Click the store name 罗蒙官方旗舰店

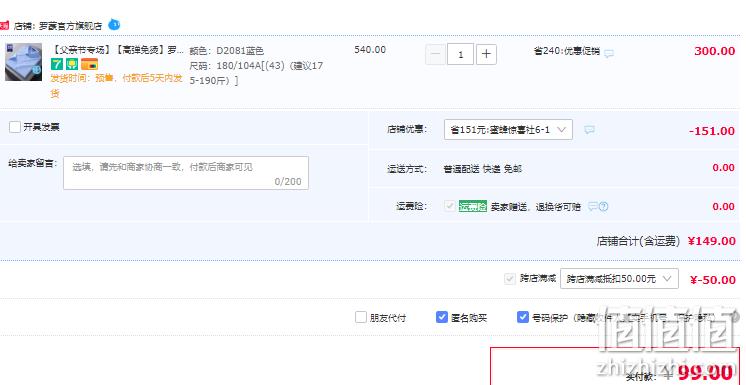(70, 26)
